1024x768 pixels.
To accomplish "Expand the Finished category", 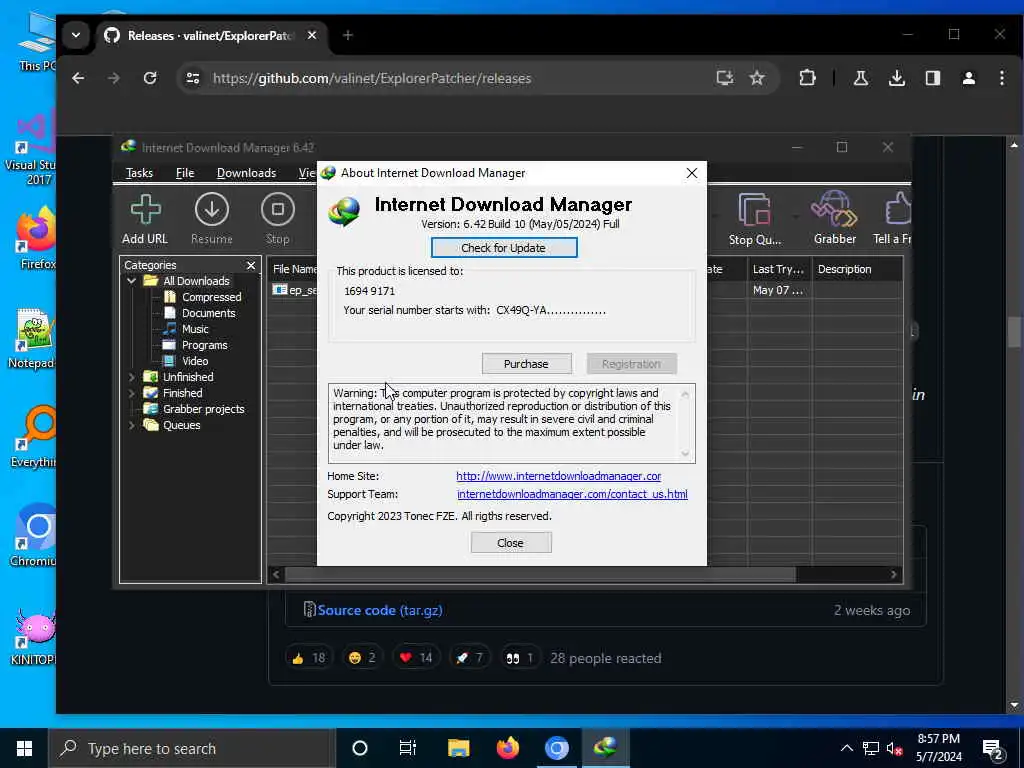I will [131, 393].
